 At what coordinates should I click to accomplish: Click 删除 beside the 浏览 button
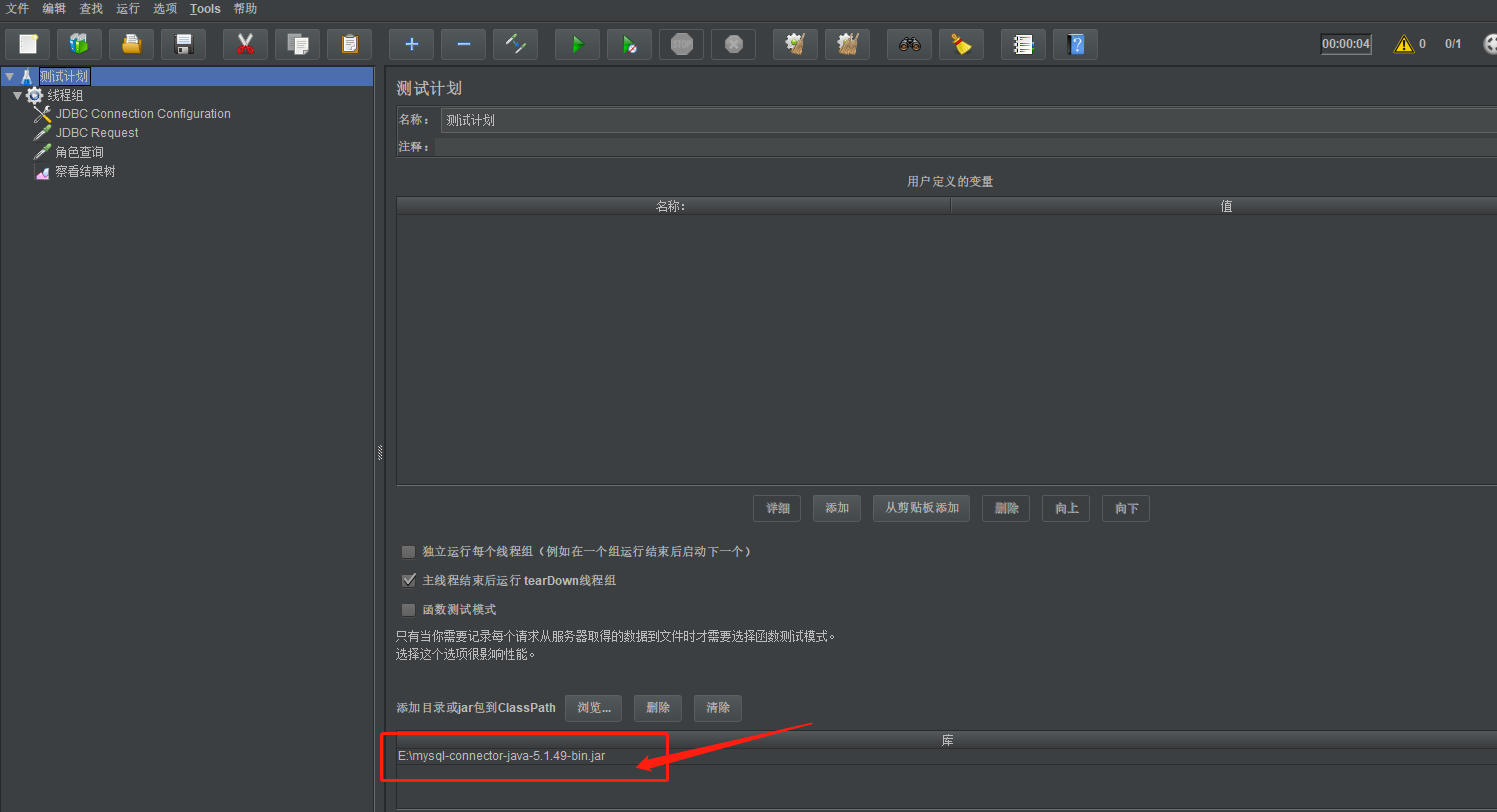(x=658, y=708)
